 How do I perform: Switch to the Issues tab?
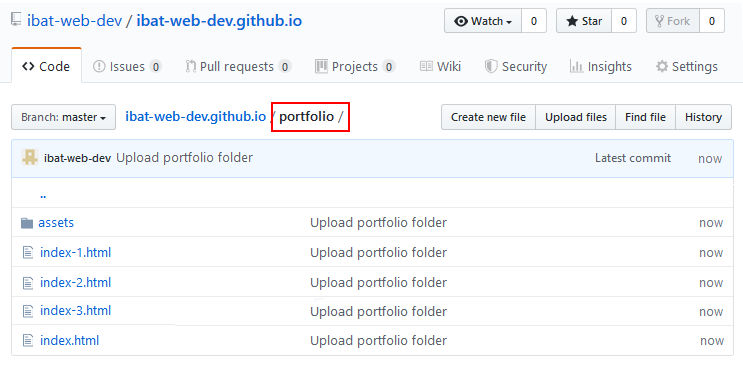click(x=127, y=67)
